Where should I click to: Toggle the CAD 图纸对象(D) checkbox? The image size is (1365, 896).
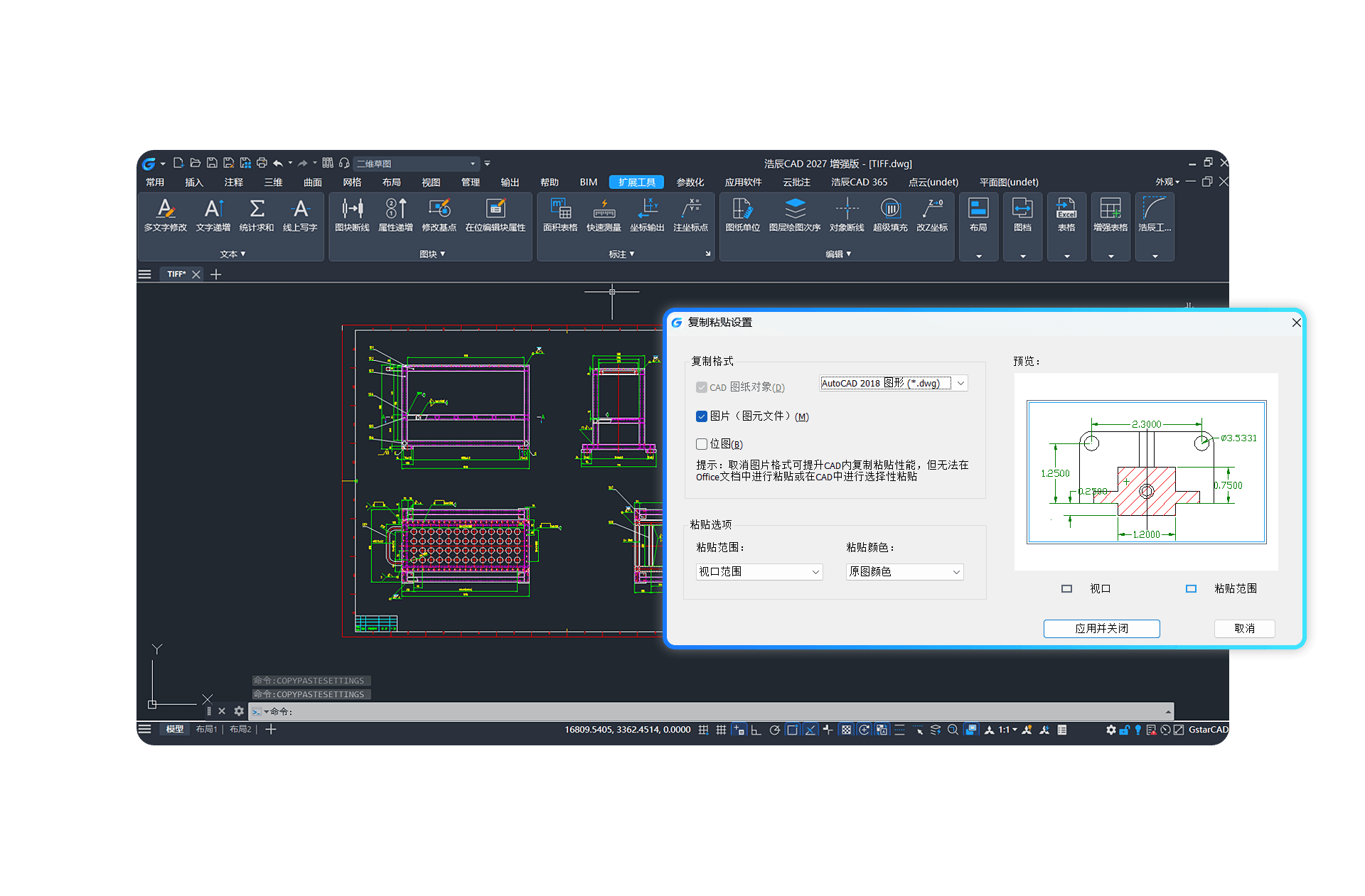pyautogui.click(x=702, y=387)
